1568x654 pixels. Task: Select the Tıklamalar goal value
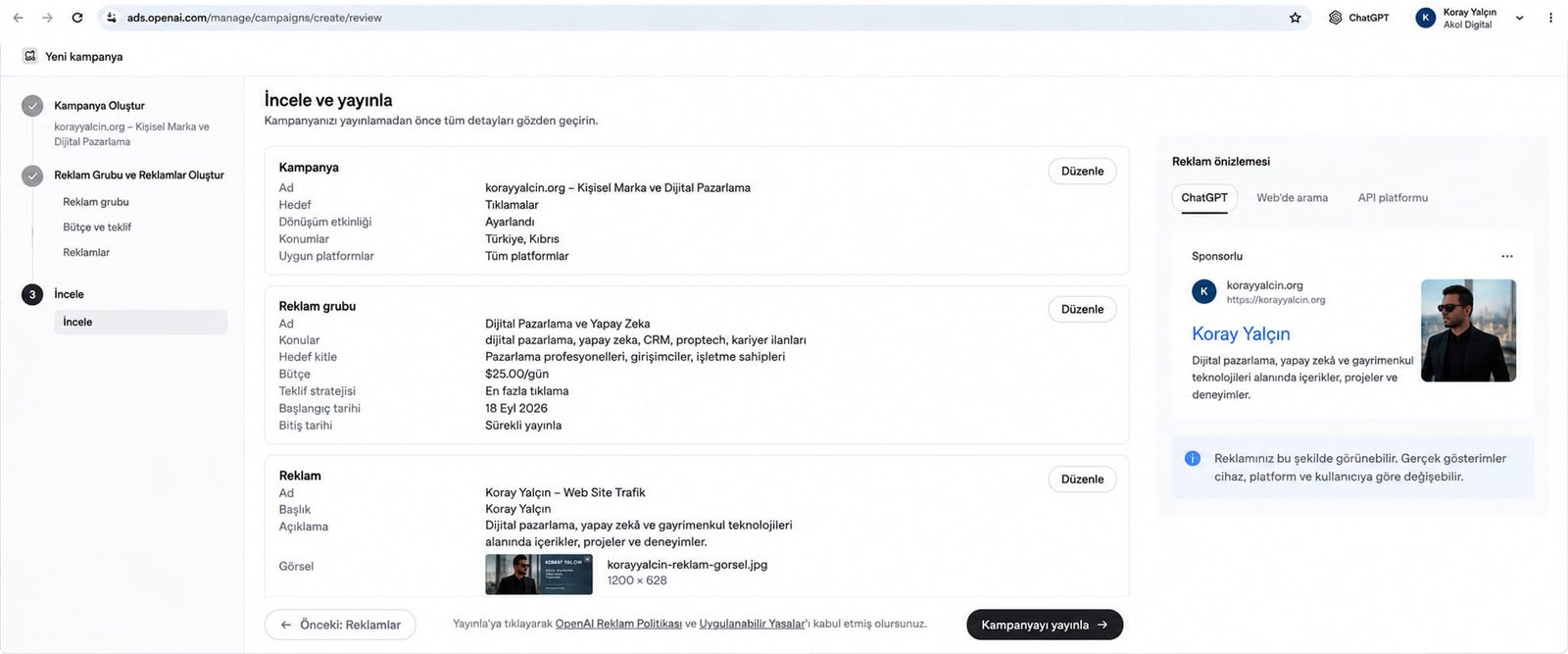(512, 205)
